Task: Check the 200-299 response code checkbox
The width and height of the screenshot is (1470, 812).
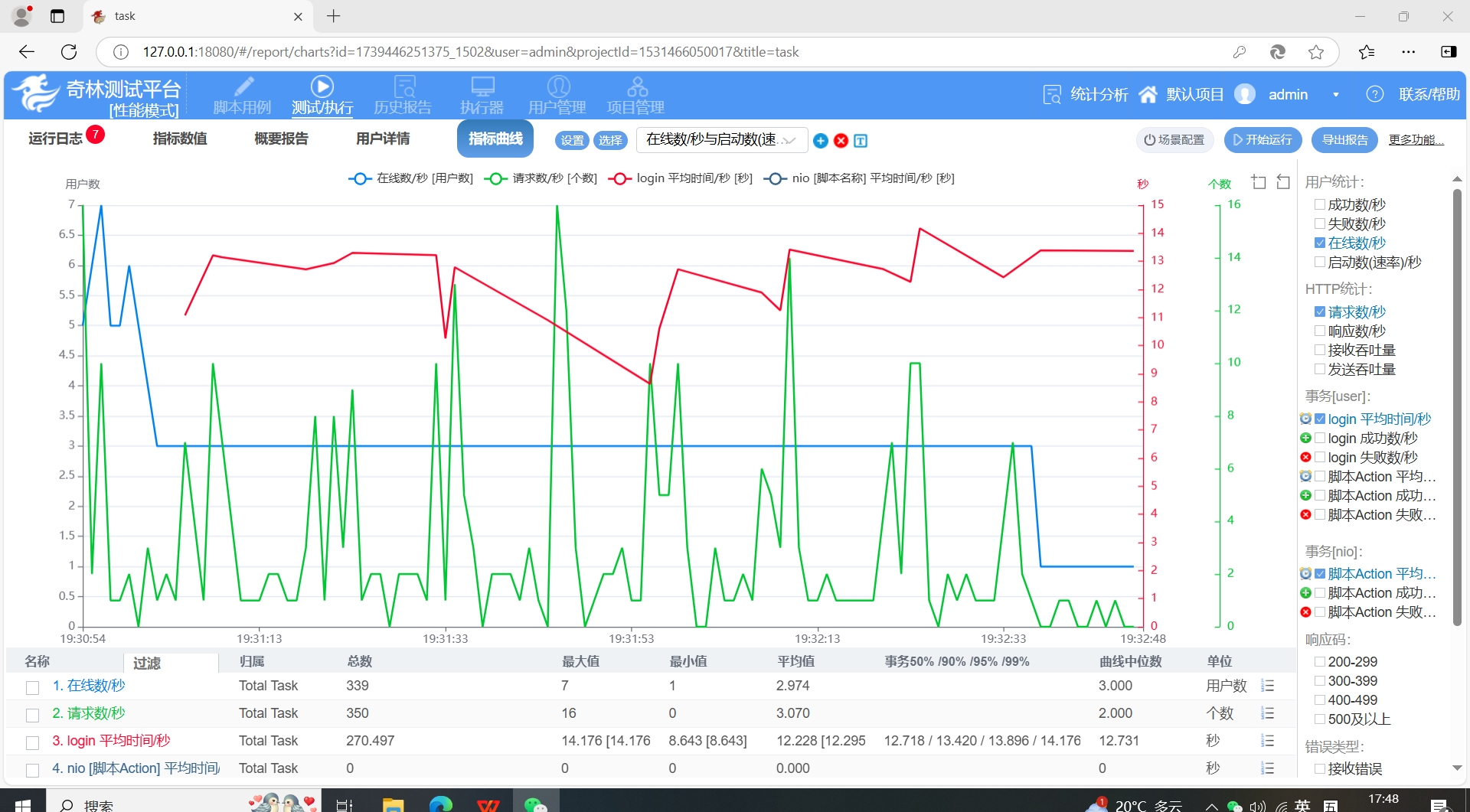Action: click(1319, 661)
